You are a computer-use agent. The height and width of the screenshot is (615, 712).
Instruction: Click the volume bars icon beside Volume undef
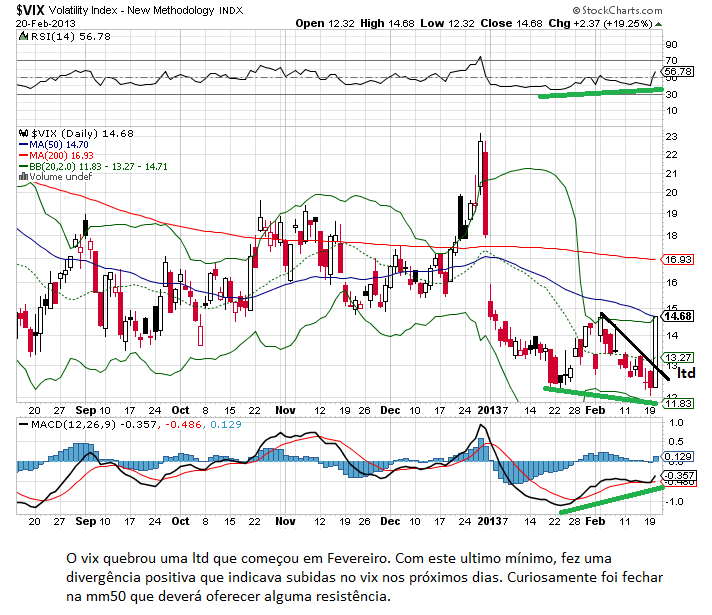(x=23, y=176)
